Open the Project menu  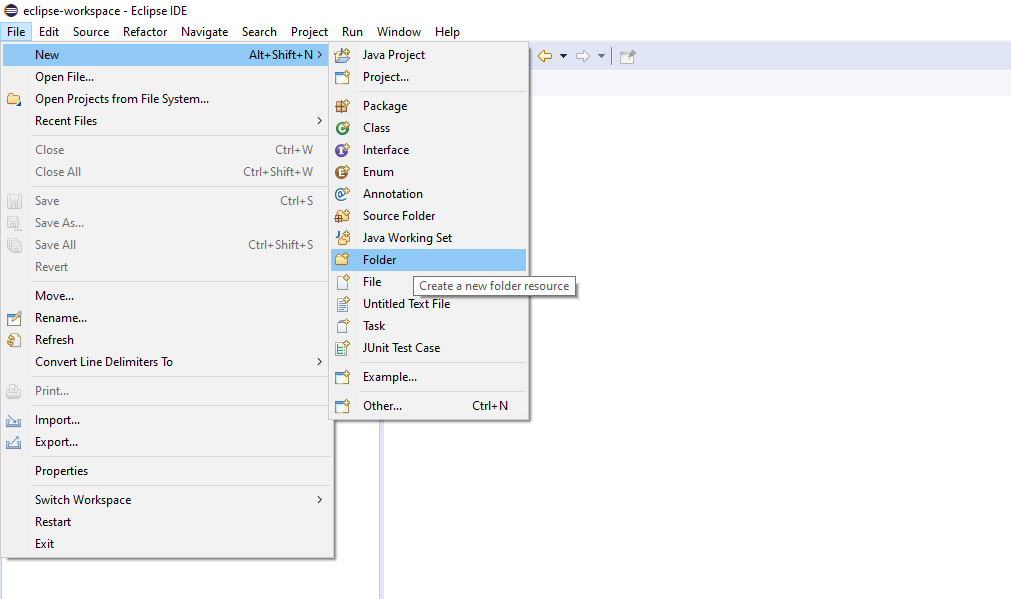click(309, 32)
